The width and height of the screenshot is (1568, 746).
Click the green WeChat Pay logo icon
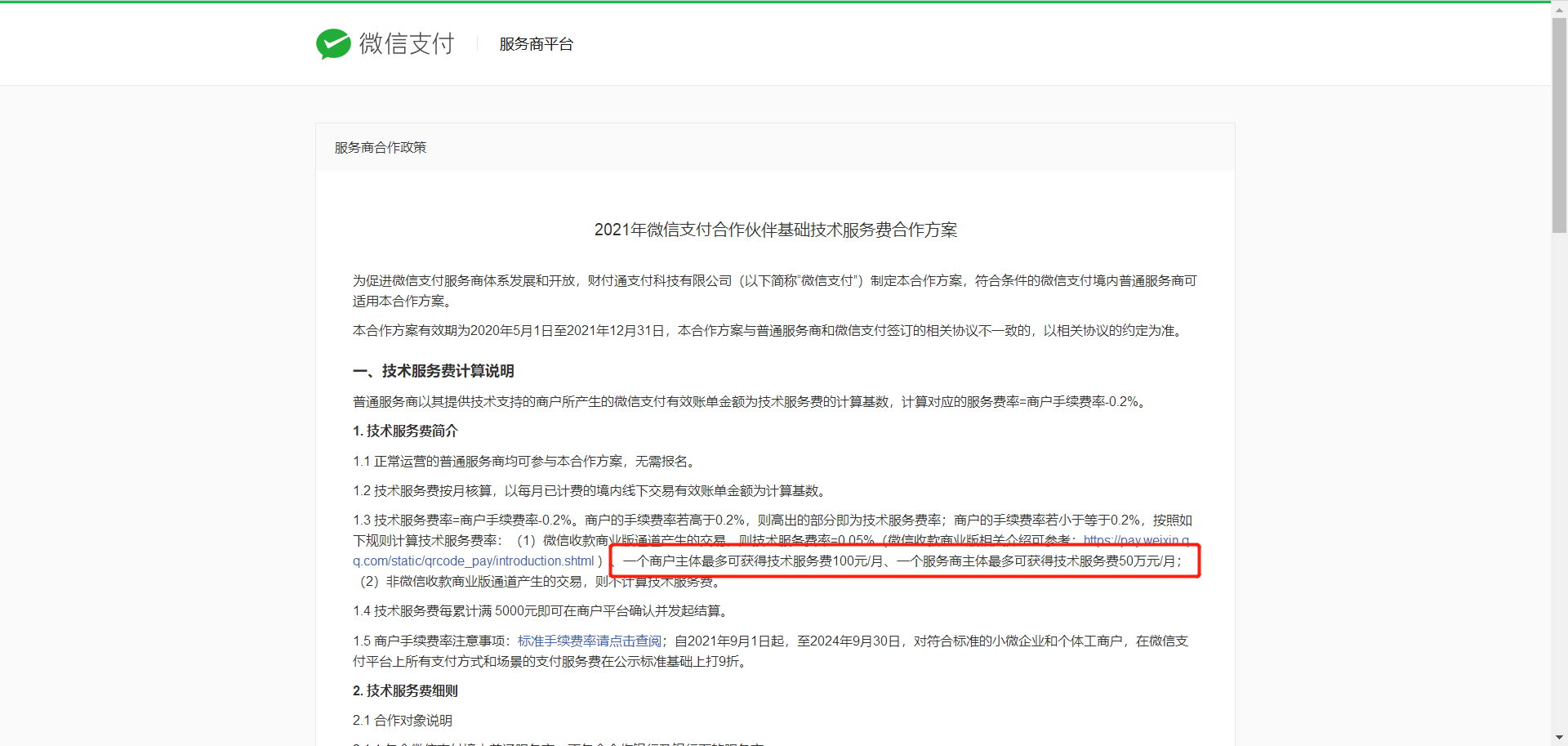click(x=333, y=44)
